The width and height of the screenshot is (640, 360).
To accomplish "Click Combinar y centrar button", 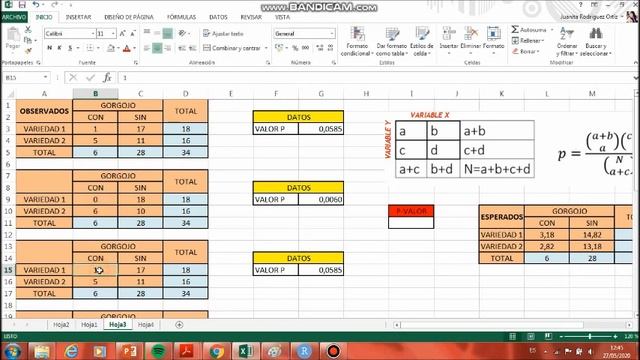I will pos(232,48).
